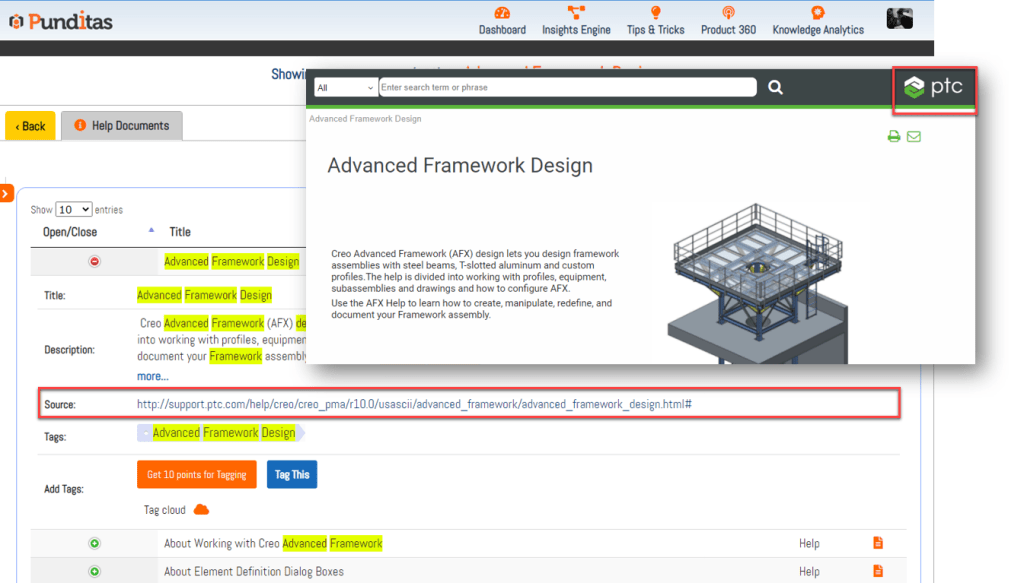The height and width of the screenshot is (583, 1024).
Task: Open Product 360 view
Action: click(x=728, y=20)
